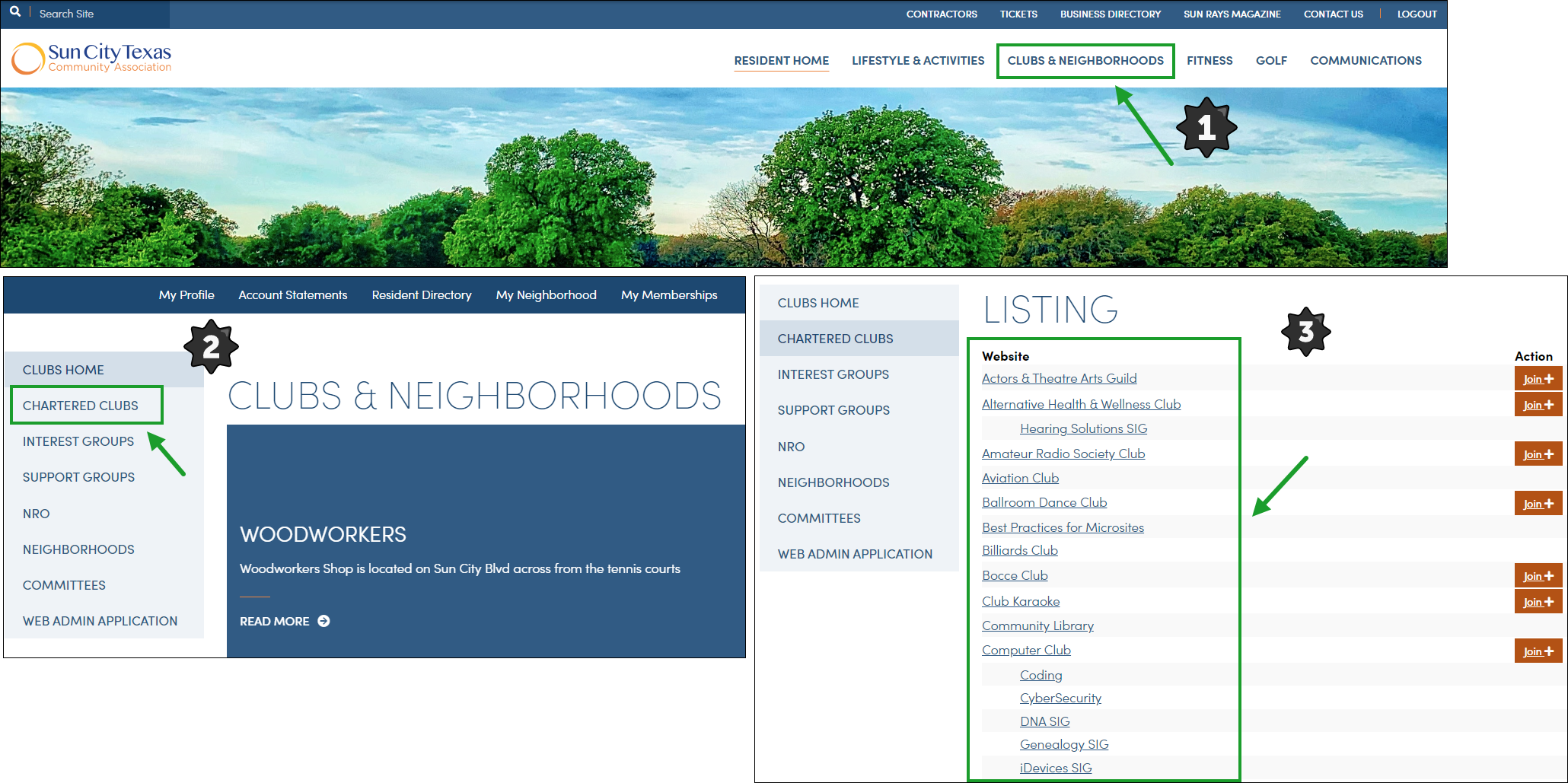This screenshot has height=783, width=1568.
Task: Open CLUBS & NEIGHBORHOODS menu
Action: [1085, 60]
